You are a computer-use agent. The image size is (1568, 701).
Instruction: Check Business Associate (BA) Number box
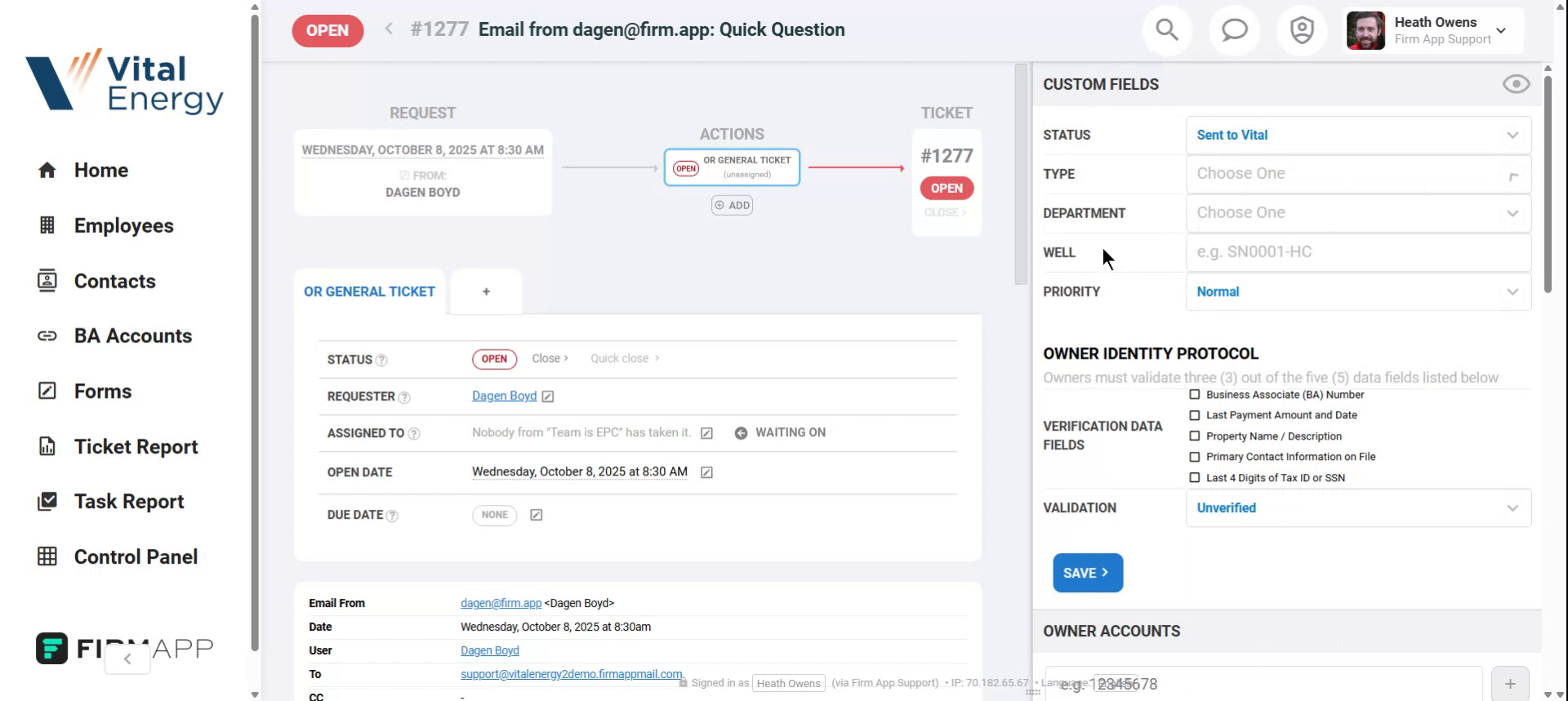pos(1195,395)
